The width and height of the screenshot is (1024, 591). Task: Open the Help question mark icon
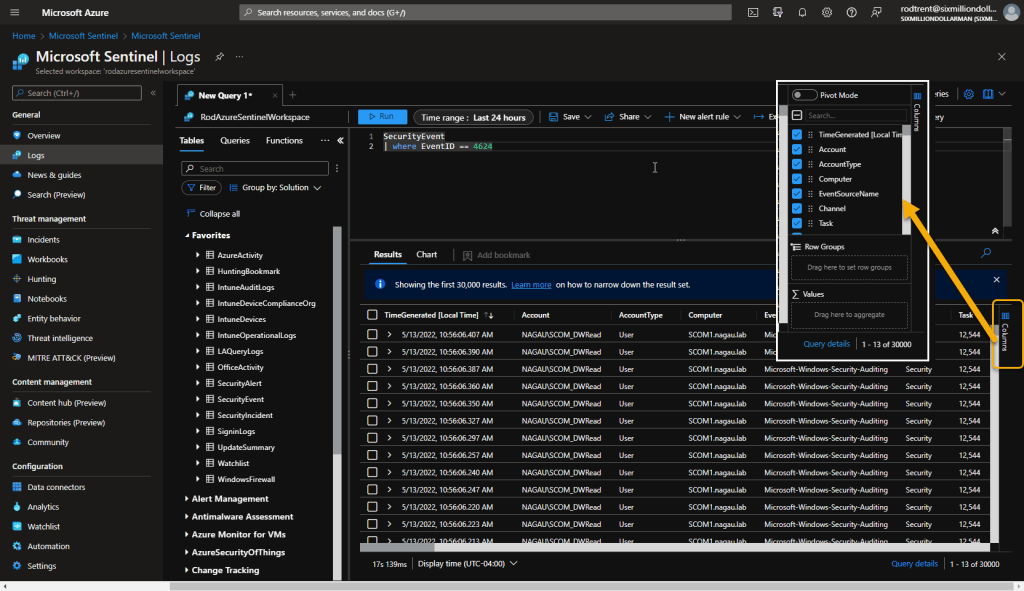click(x=852, y=12)
